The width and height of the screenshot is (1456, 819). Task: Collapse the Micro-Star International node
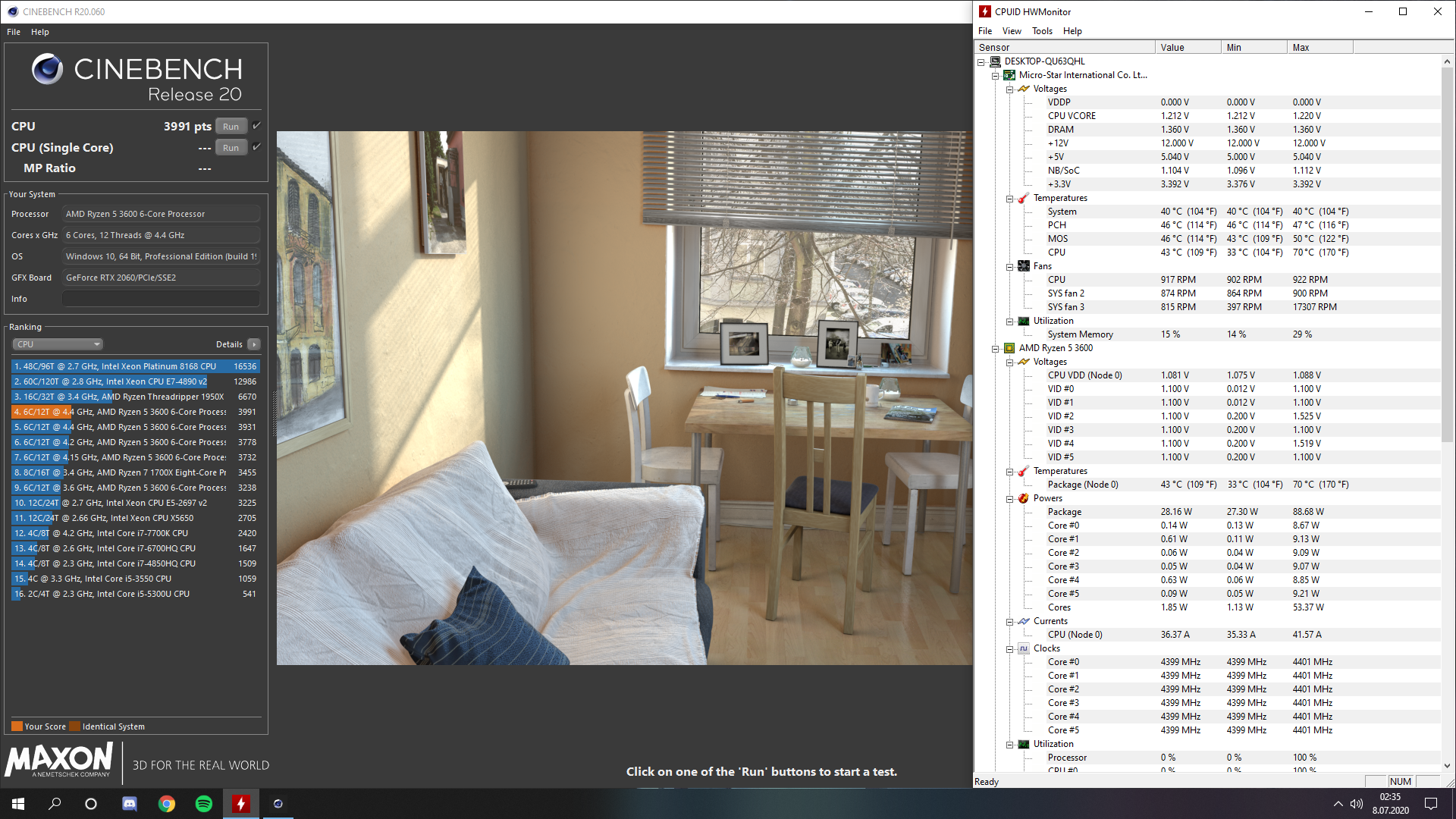[x=995, y=76]
